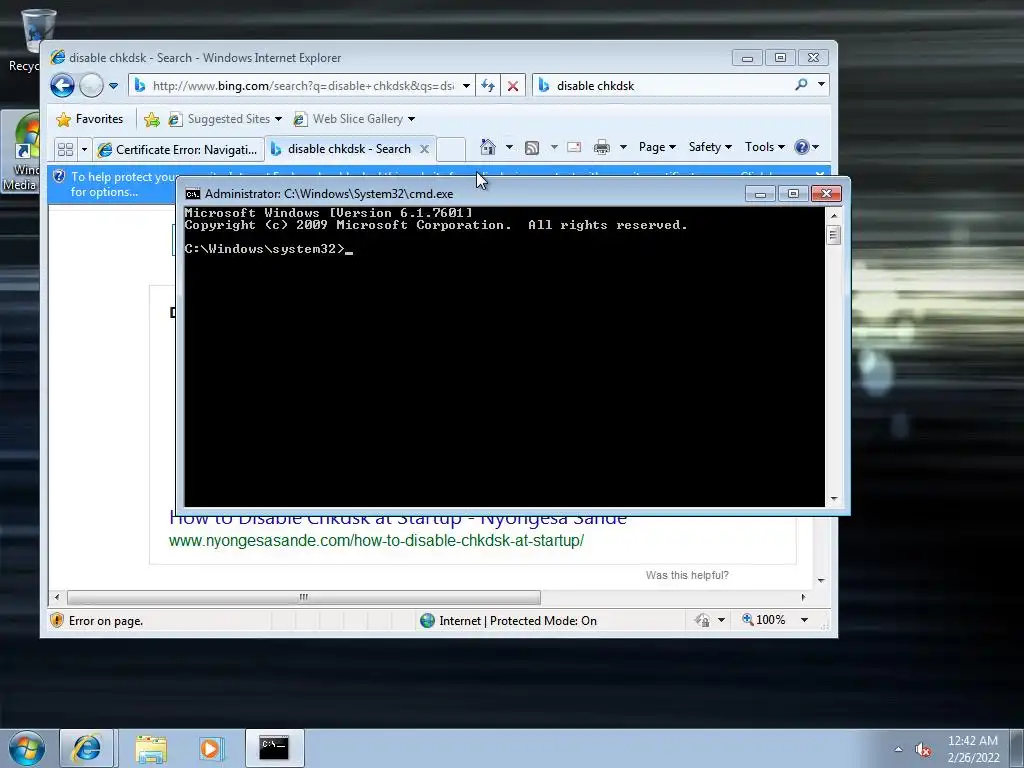
Task: Click the Back button in Internet Explorer
Action: (62, 86)
